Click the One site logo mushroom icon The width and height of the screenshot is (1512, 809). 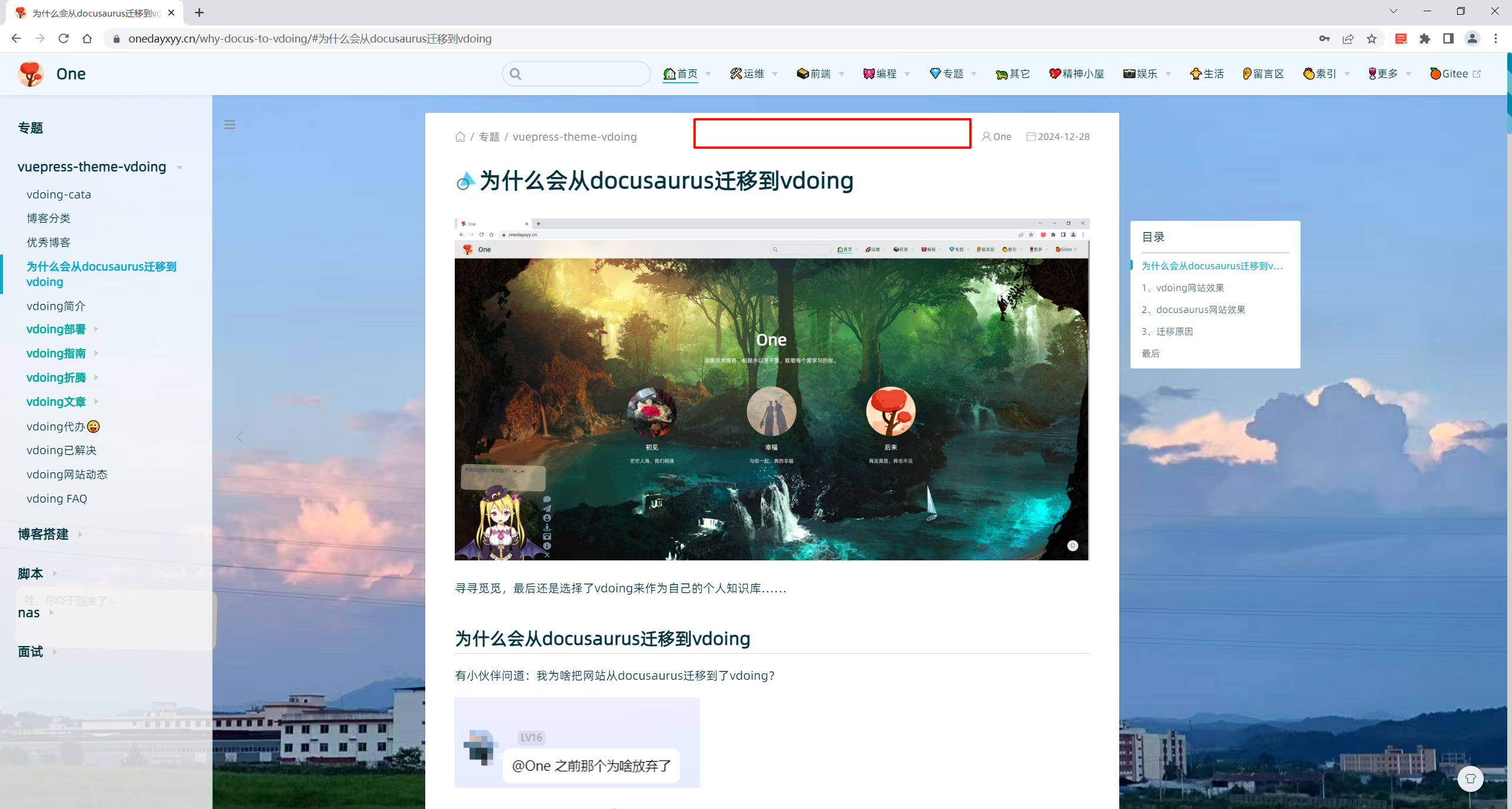(31, 74)
